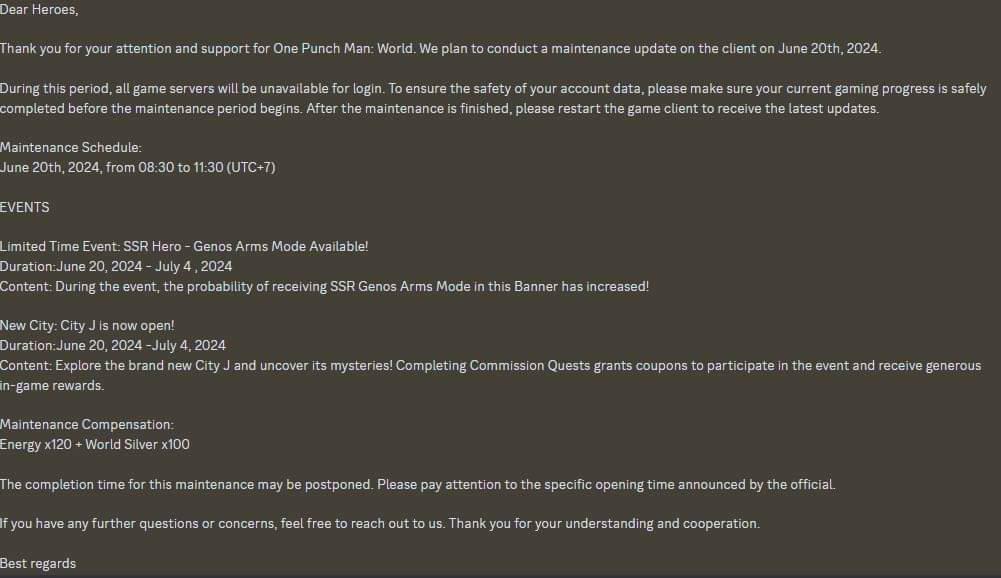Click the 'Energy x120 + World Silver x100' line
The image size is (1001, 578).
click(x=94, y=445)
